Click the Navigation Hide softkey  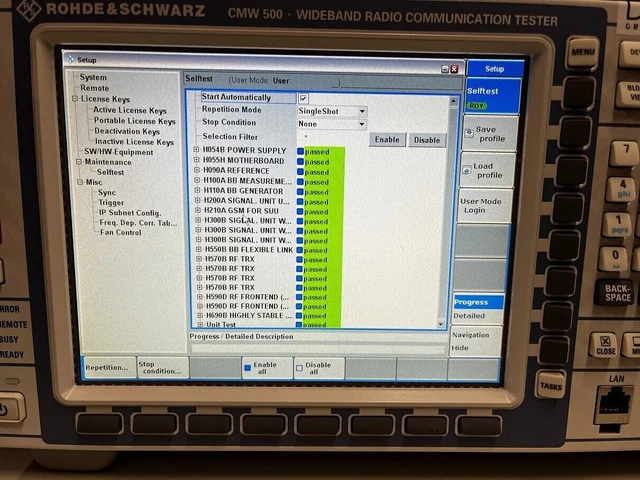point(476,341)
